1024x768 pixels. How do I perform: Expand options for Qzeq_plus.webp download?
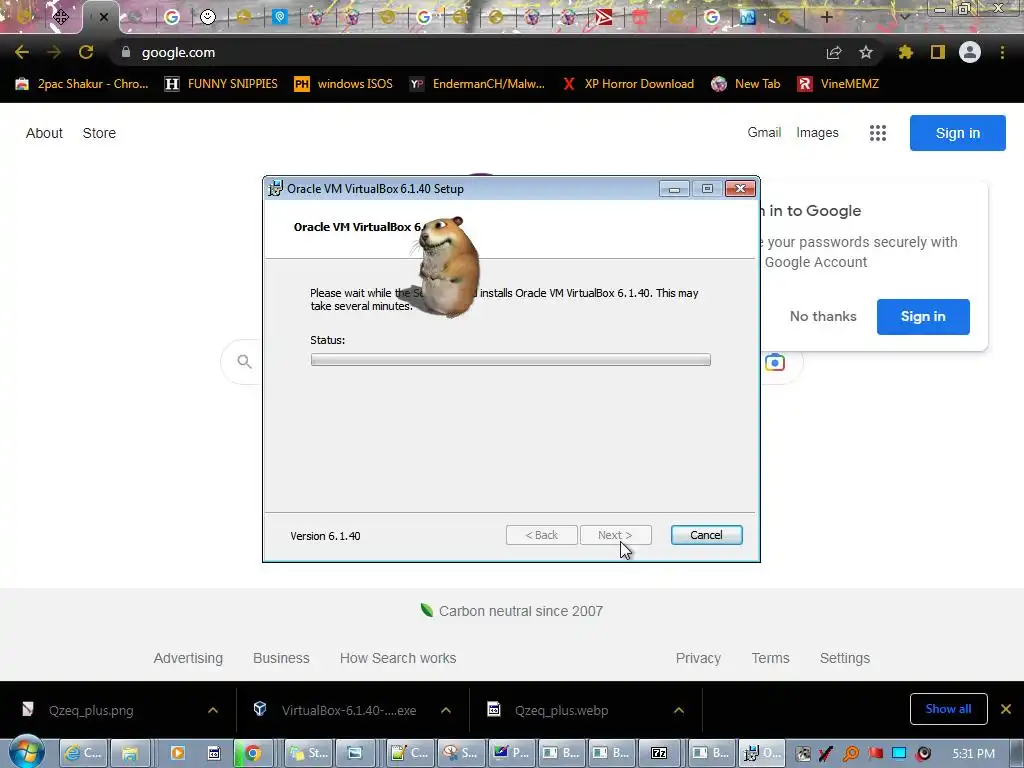[679, 710]
